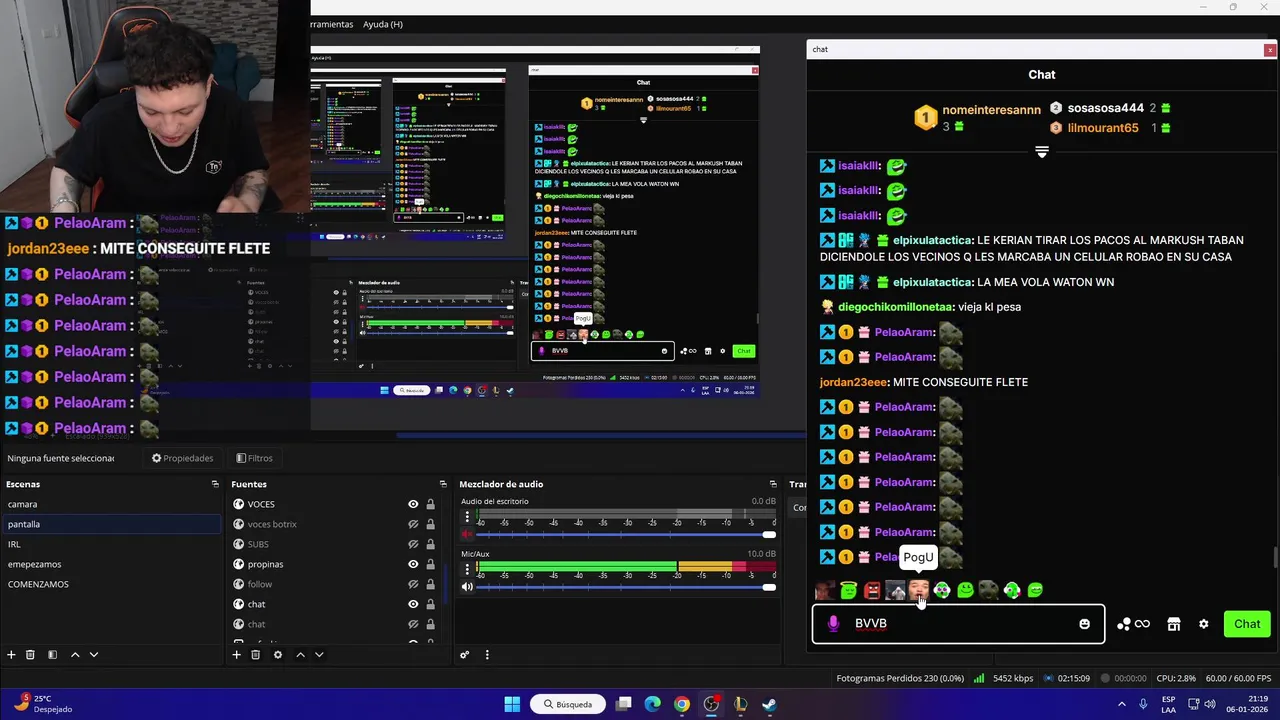Undock the Fuentes panel with its pop-out icon
The height and width of the screenshot is (720, 1280).
tap(443, 484)
